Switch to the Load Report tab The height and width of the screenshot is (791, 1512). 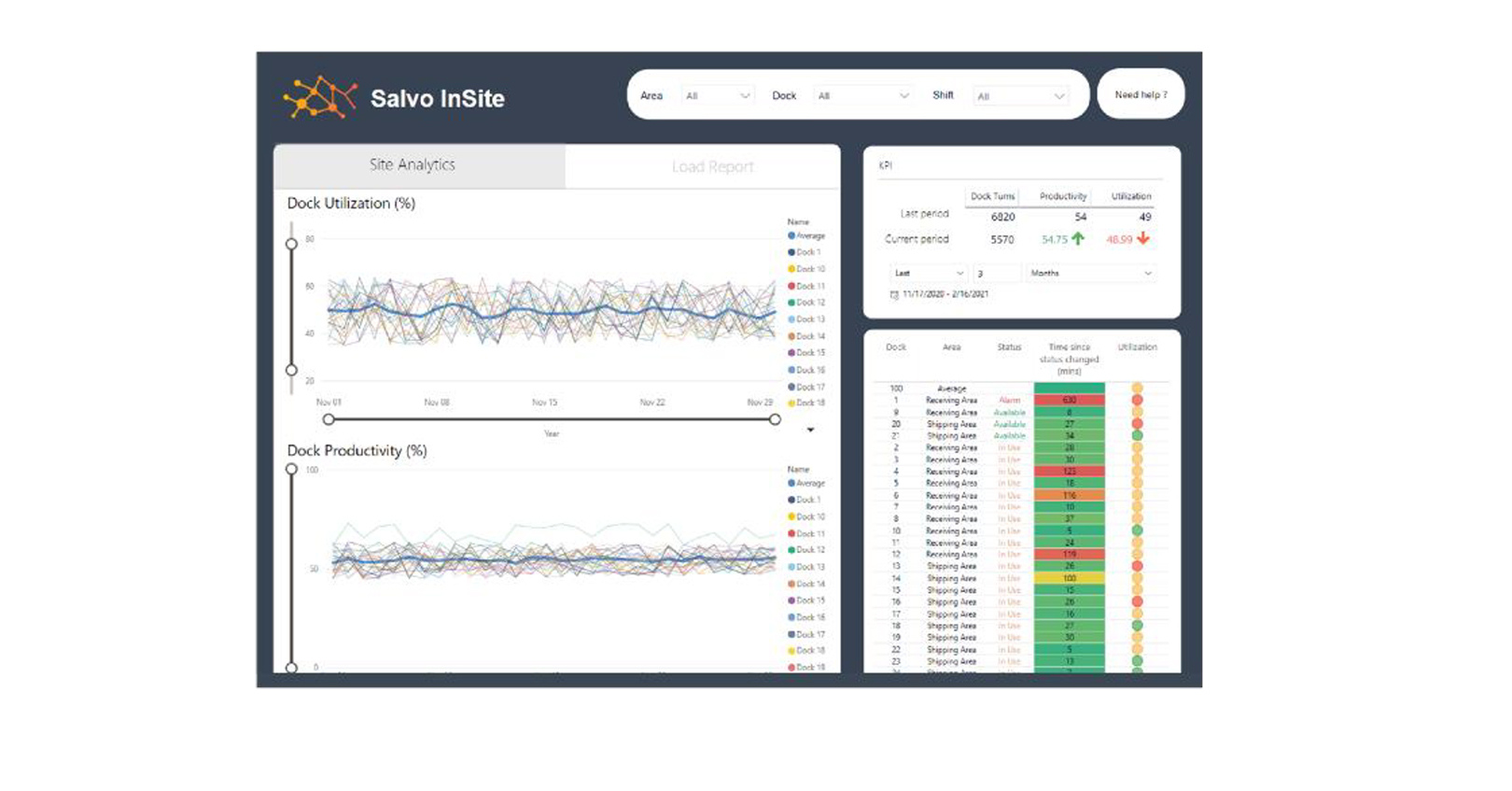pos(712,167)
